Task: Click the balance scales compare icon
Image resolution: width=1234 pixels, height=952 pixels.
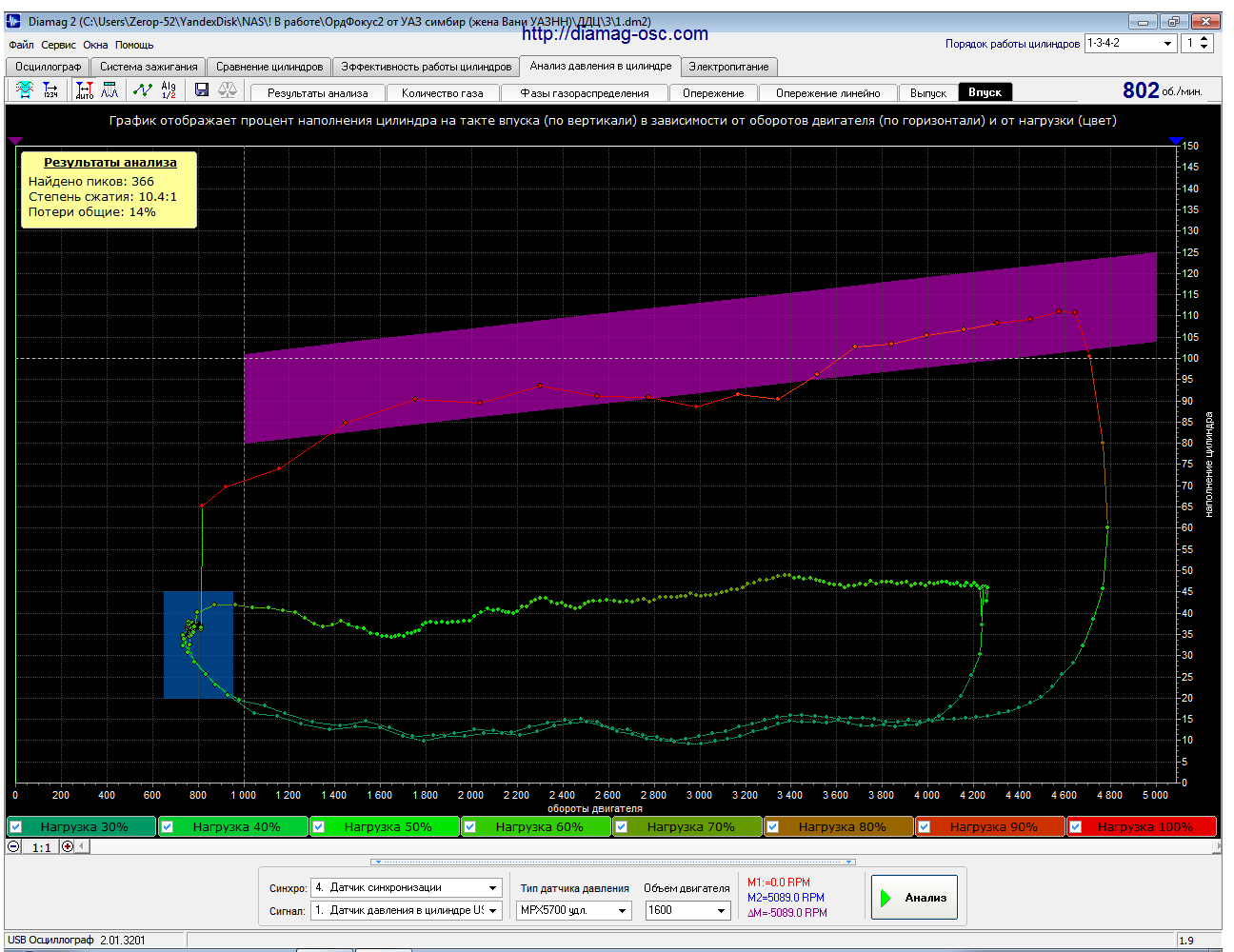Action: tap(228, 89)
